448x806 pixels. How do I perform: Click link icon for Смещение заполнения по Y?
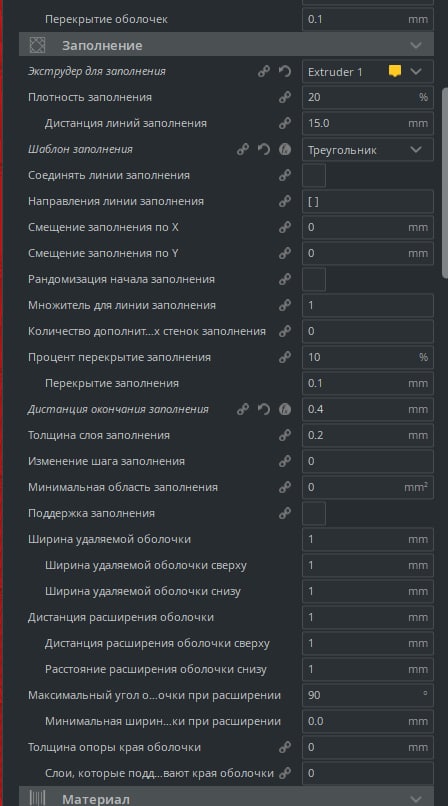point(285,253)
